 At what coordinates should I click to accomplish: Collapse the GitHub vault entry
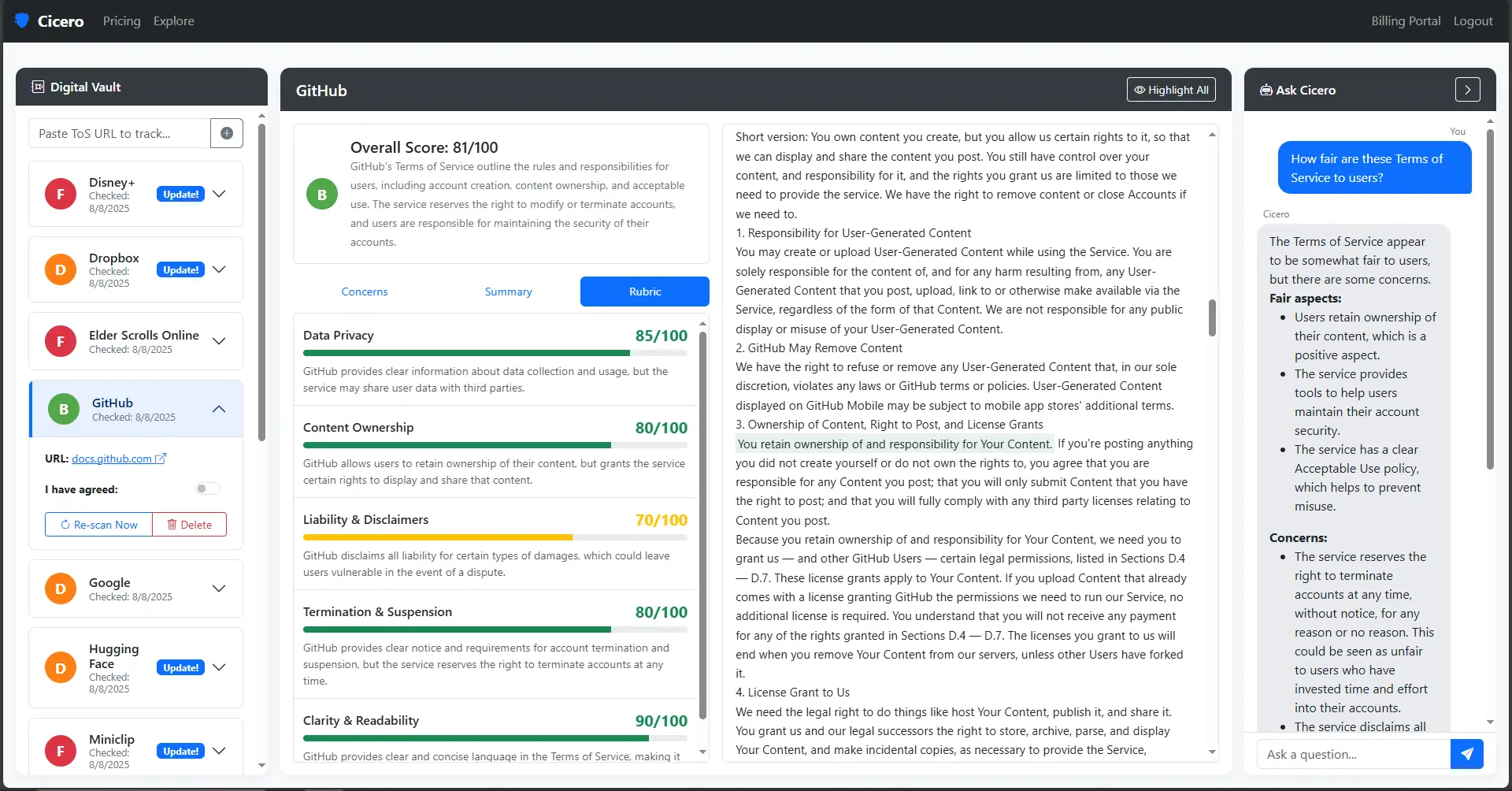point(219,409)
